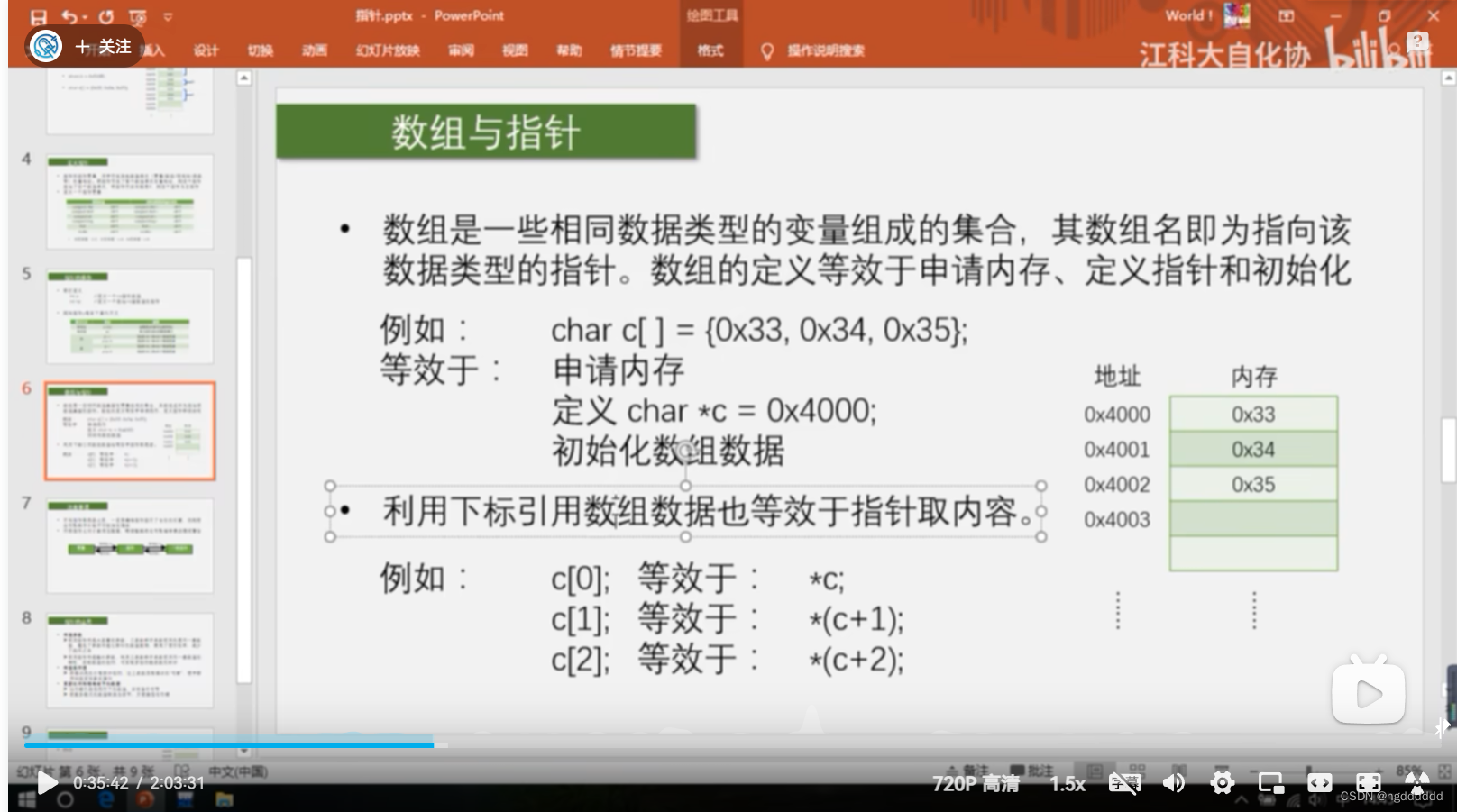Click the File Explorer icon in taskbar
Image resolution: width=1457 pixels, height=812 pixels.
pyautogui.click(x=225, y=800)
